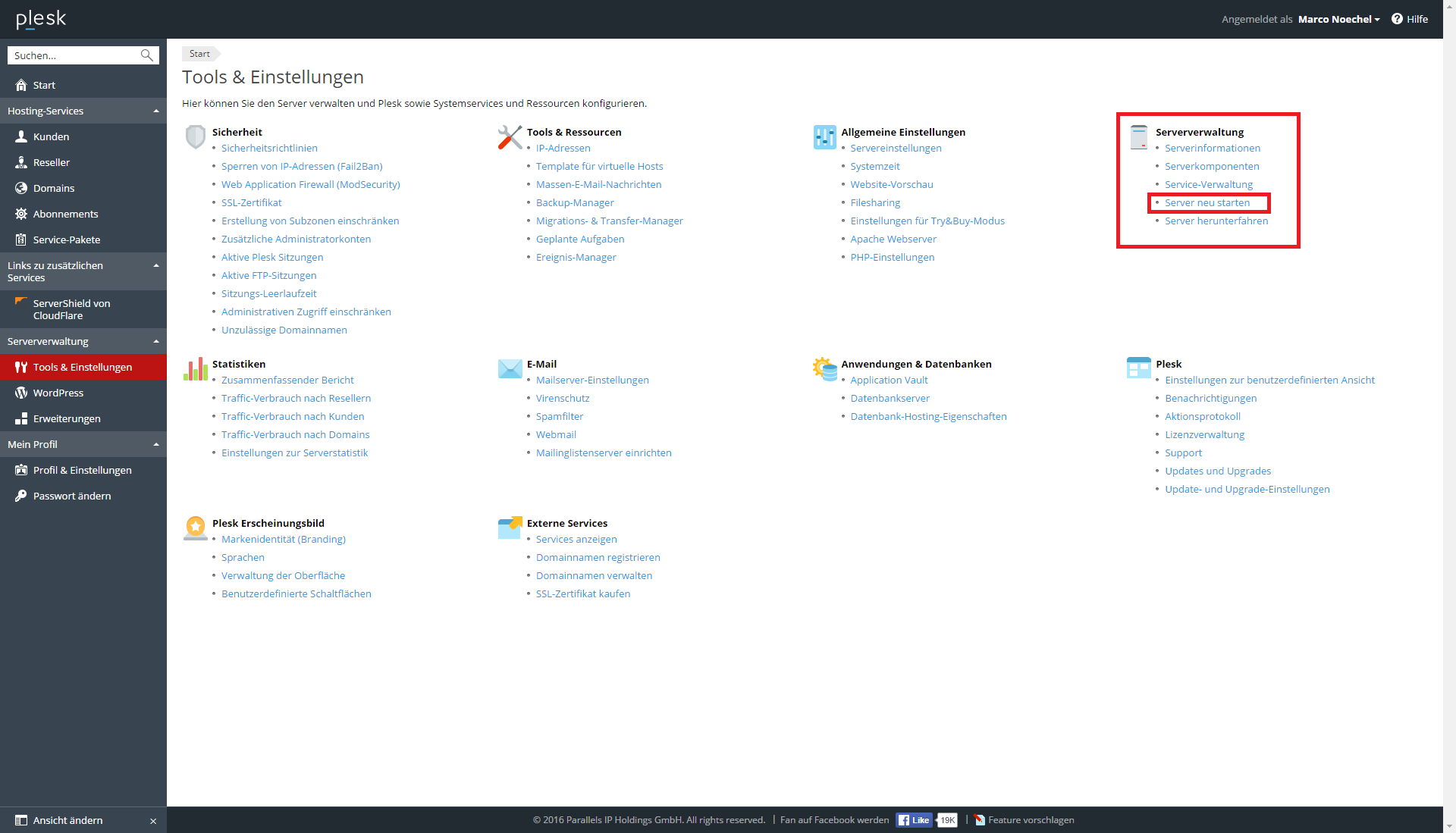
Task: Open Serverinformationen link
Action: [1213, 148]
